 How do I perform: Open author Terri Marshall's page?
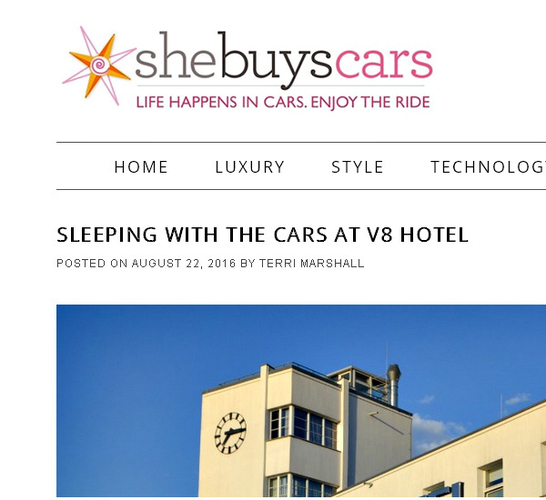[311, 263]
